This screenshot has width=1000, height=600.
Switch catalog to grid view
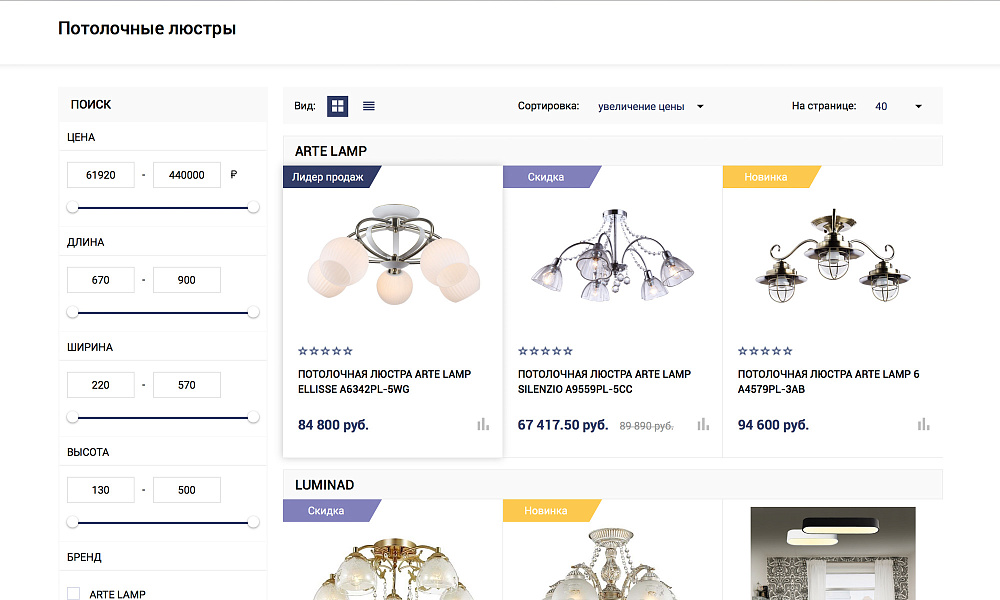click(337, 105)
